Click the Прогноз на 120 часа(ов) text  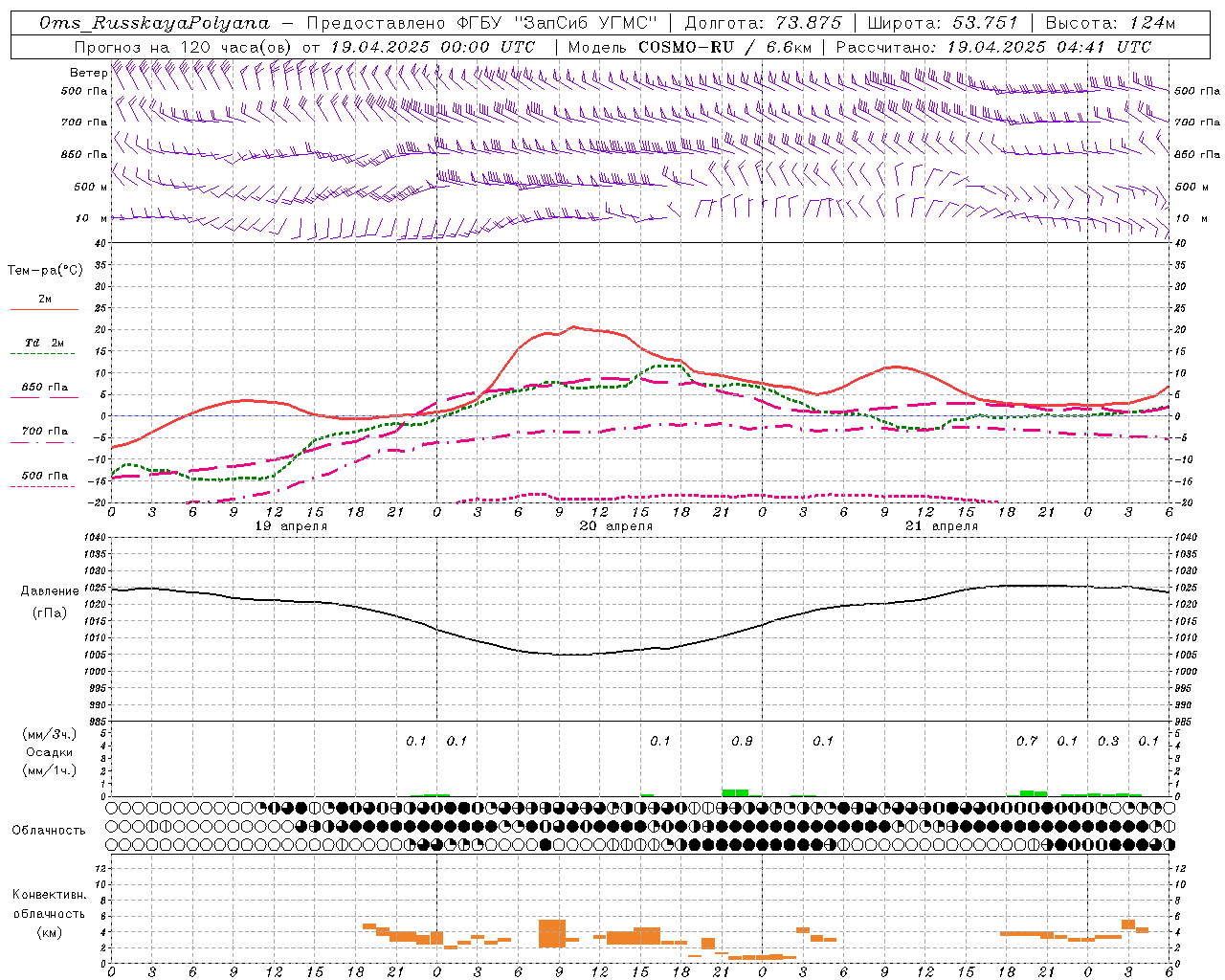pyautogui.click(x=184, y=47)
